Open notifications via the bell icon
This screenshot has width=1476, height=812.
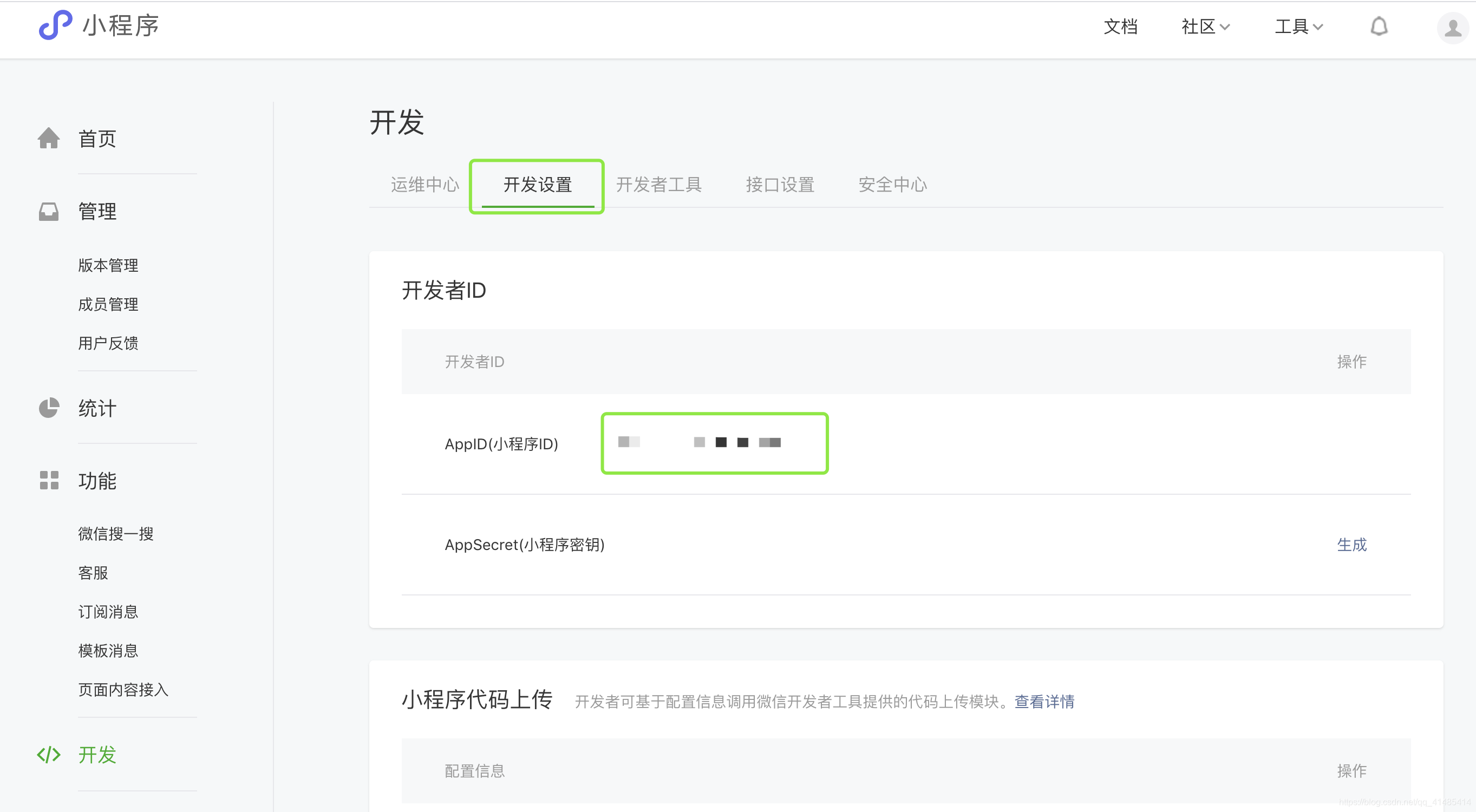1380,27
